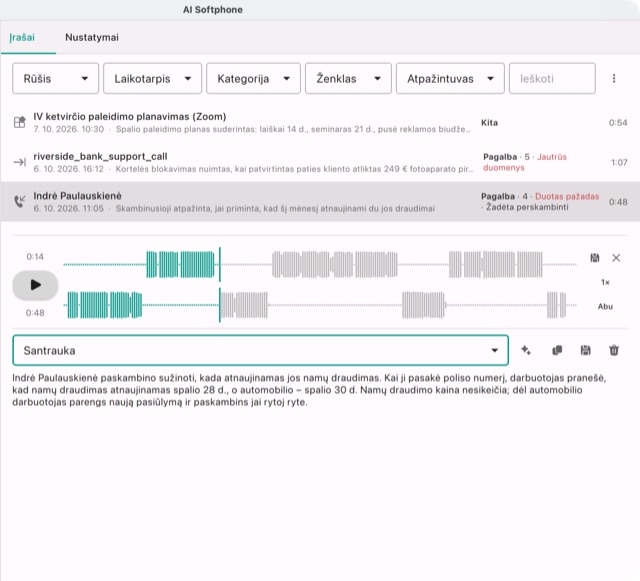Expand the Santrauka dropdown
This screenshot has height=581, width=640.
[260, 350]
